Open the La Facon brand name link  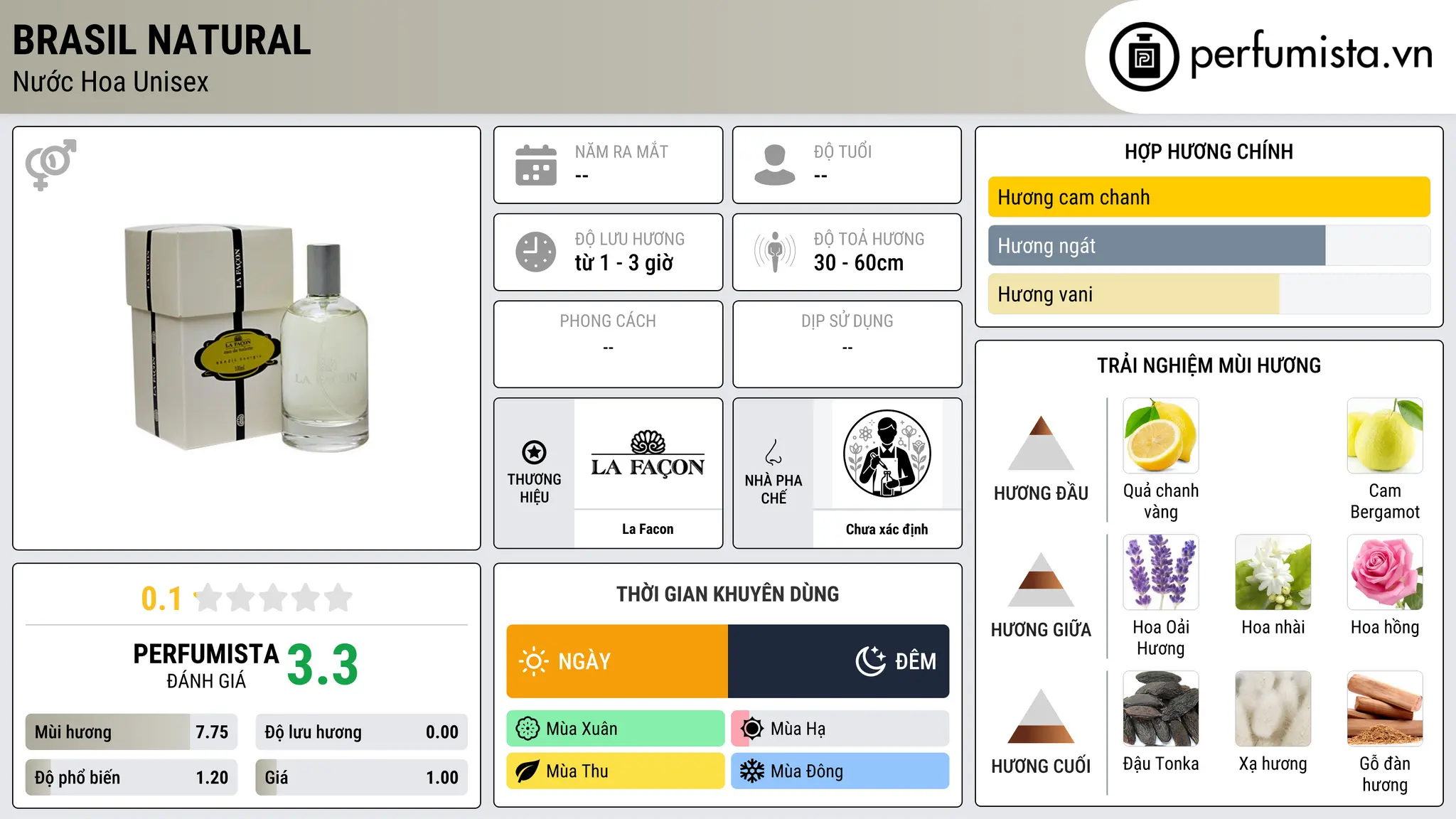tap(648, 529)
